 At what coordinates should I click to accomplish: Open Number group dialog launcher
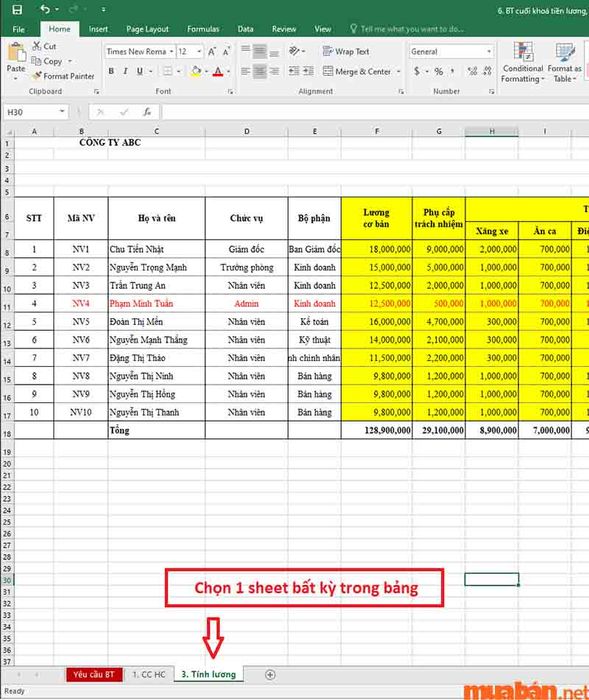(491, 92)
